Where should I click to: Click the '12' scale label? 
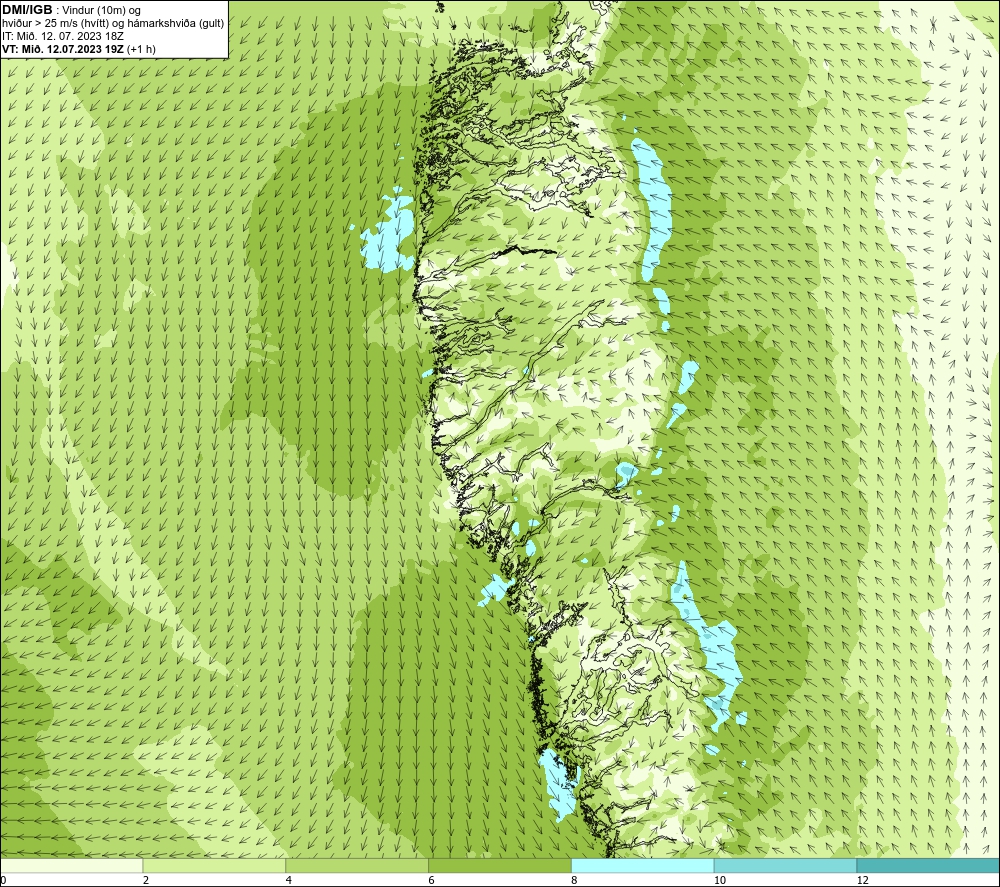pos(863,881)
